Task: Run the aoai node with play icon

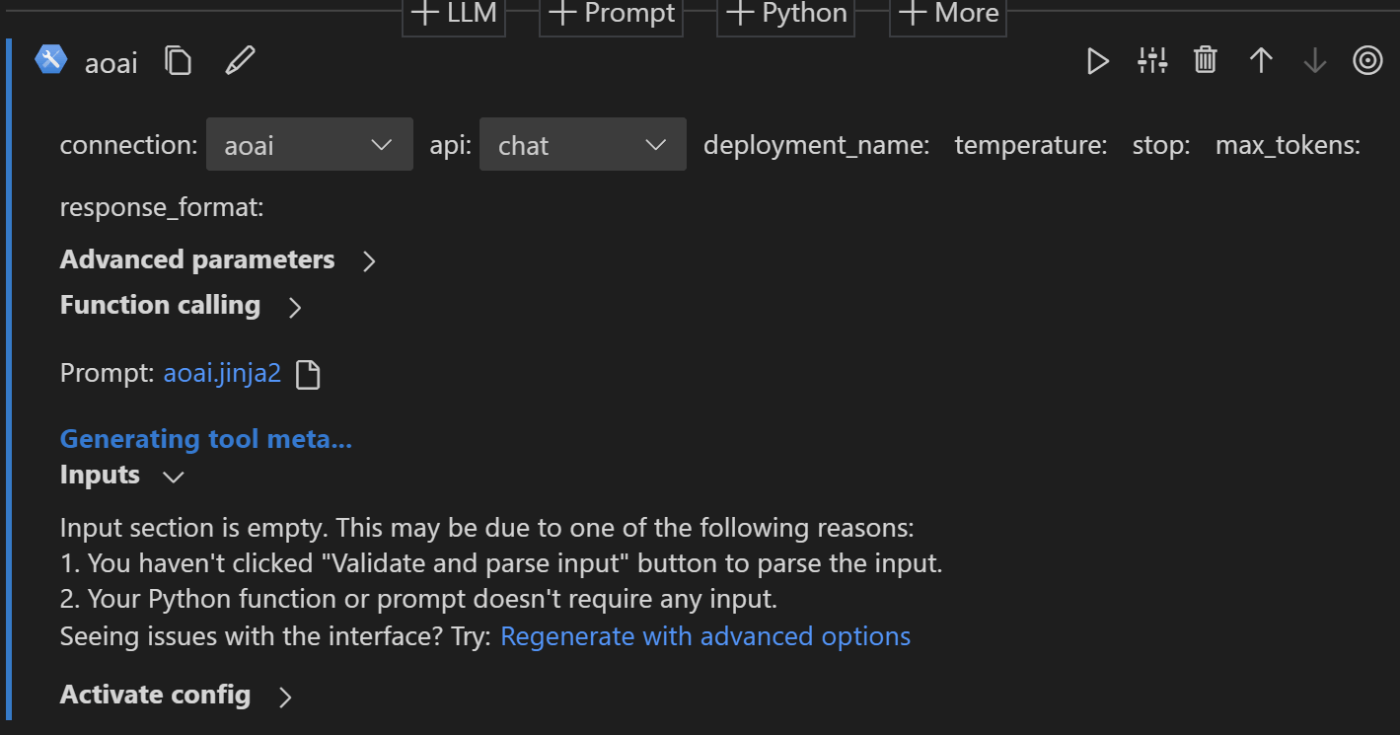Action: coord(1098,62)
